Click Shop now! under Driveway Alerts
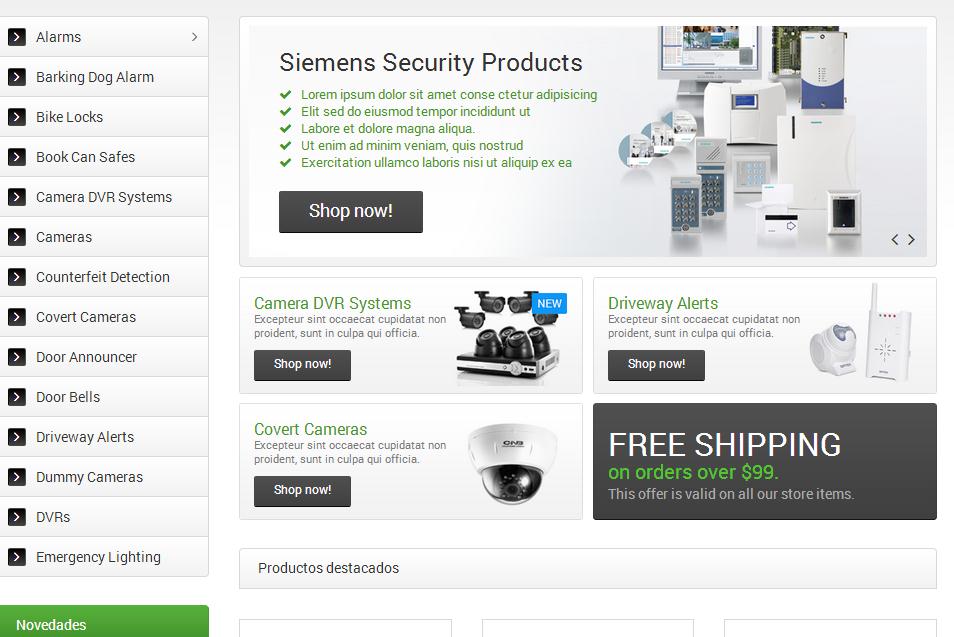The image size is (954, 637). coord(656,365)
